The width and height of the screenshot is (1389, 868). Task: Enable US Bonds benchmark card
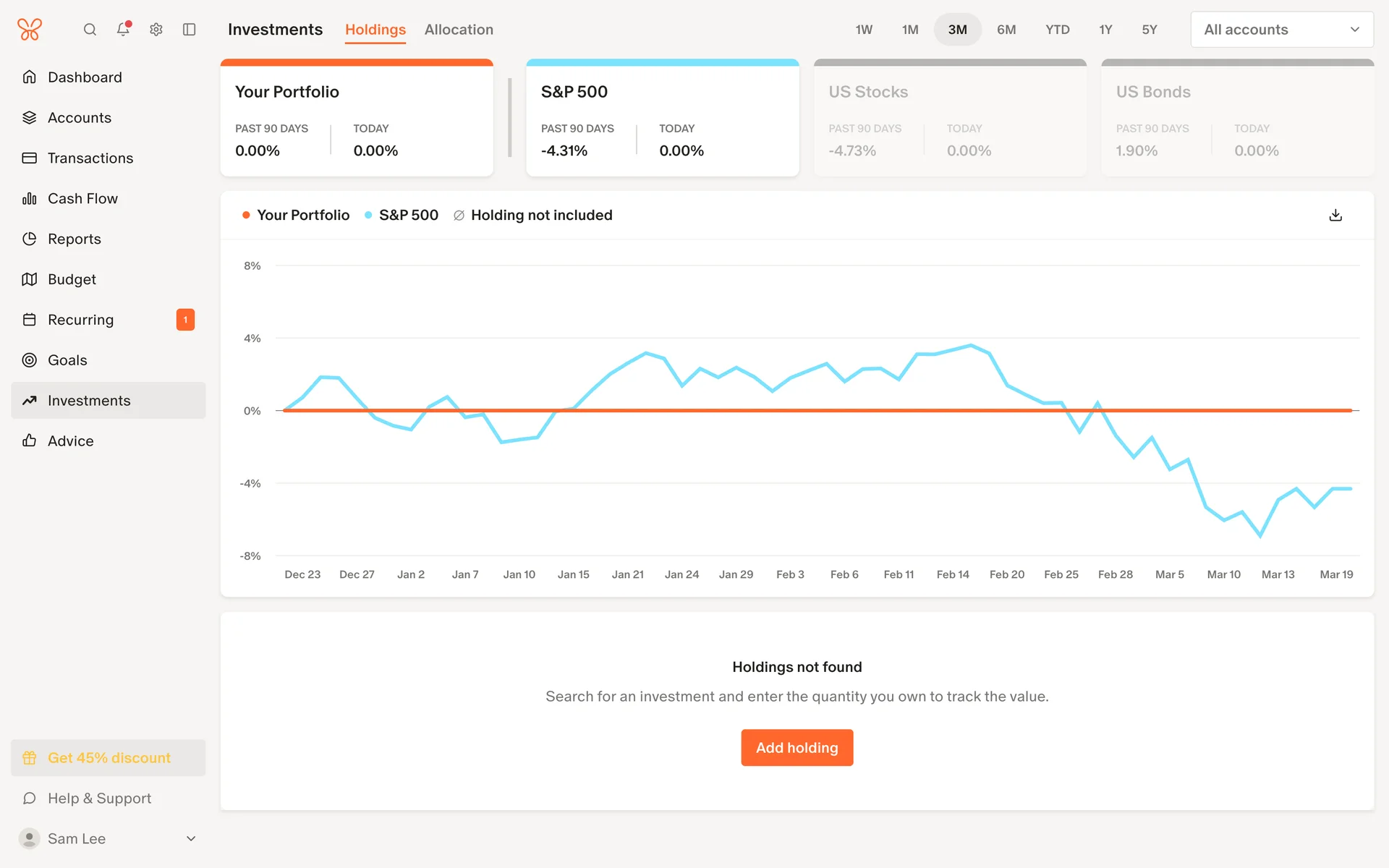click(x=1236, y=119)
